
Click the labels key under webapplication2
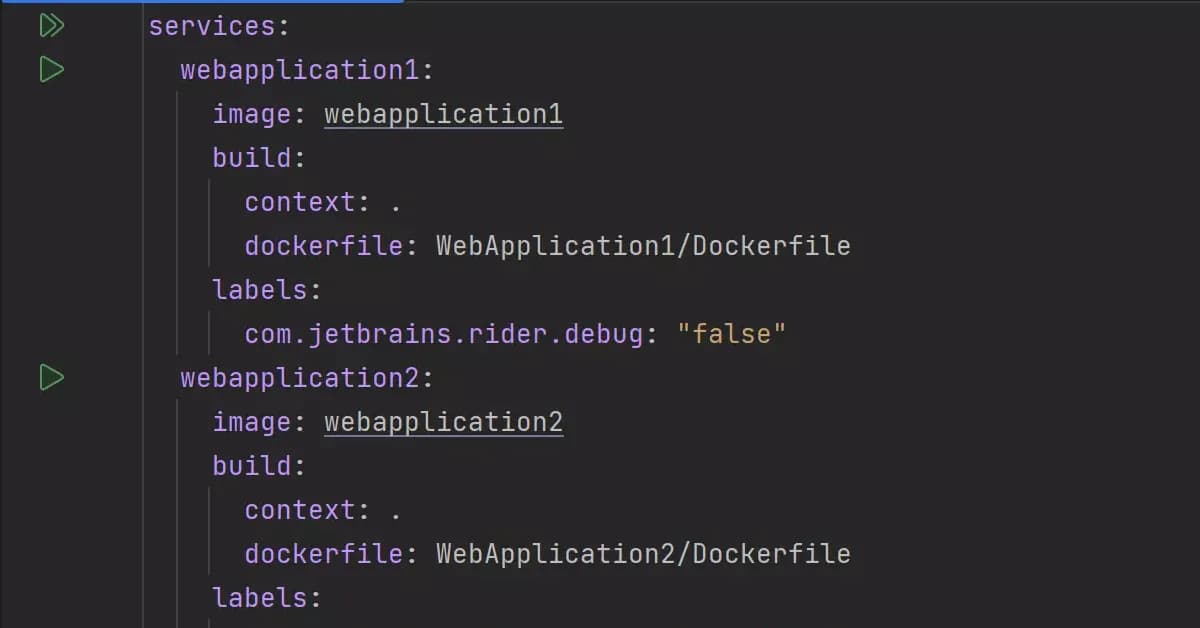click(x=260, y=597)
